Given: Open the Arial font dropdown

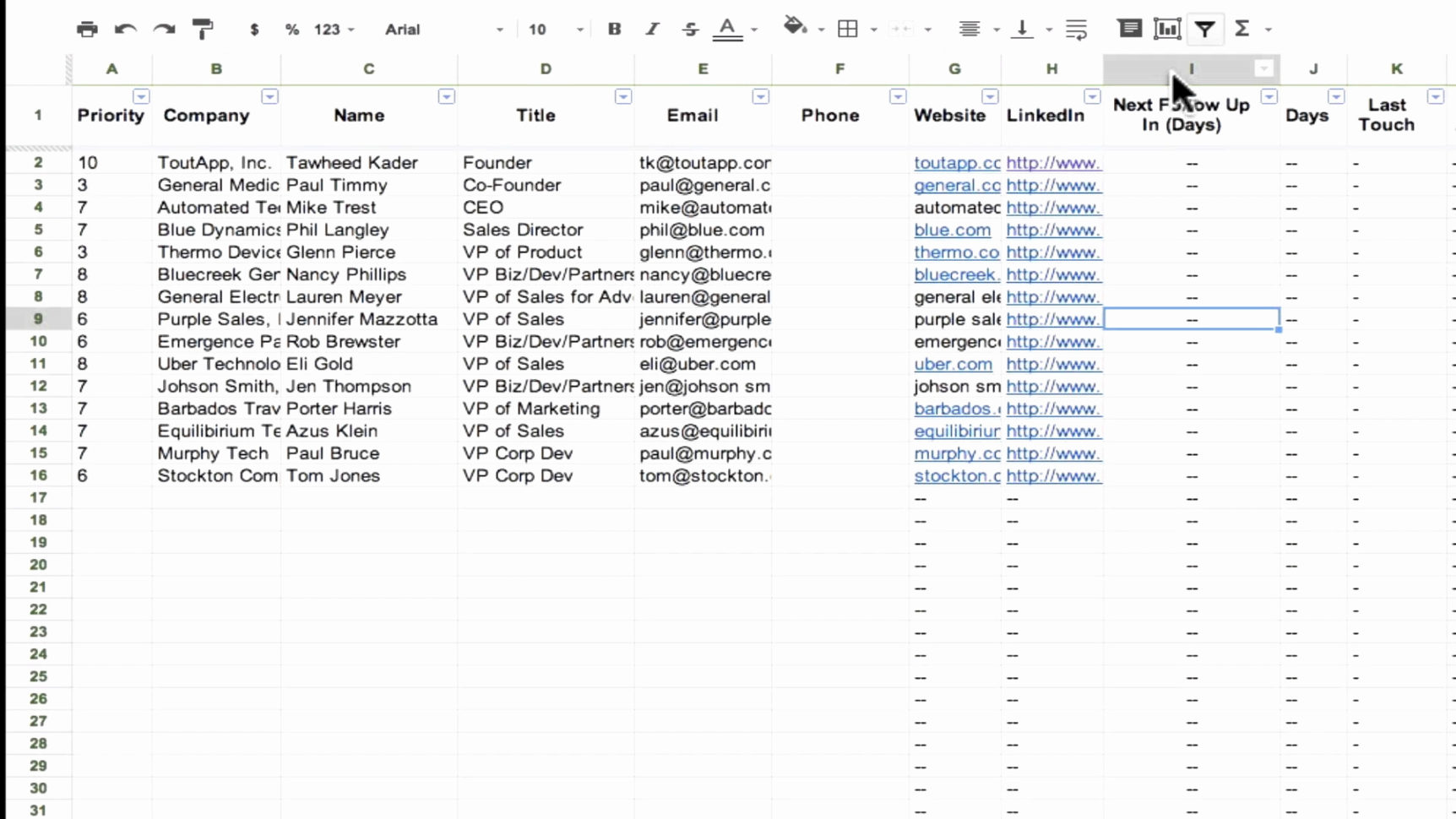Looking at the screenshot, I should tap(499, 28).
